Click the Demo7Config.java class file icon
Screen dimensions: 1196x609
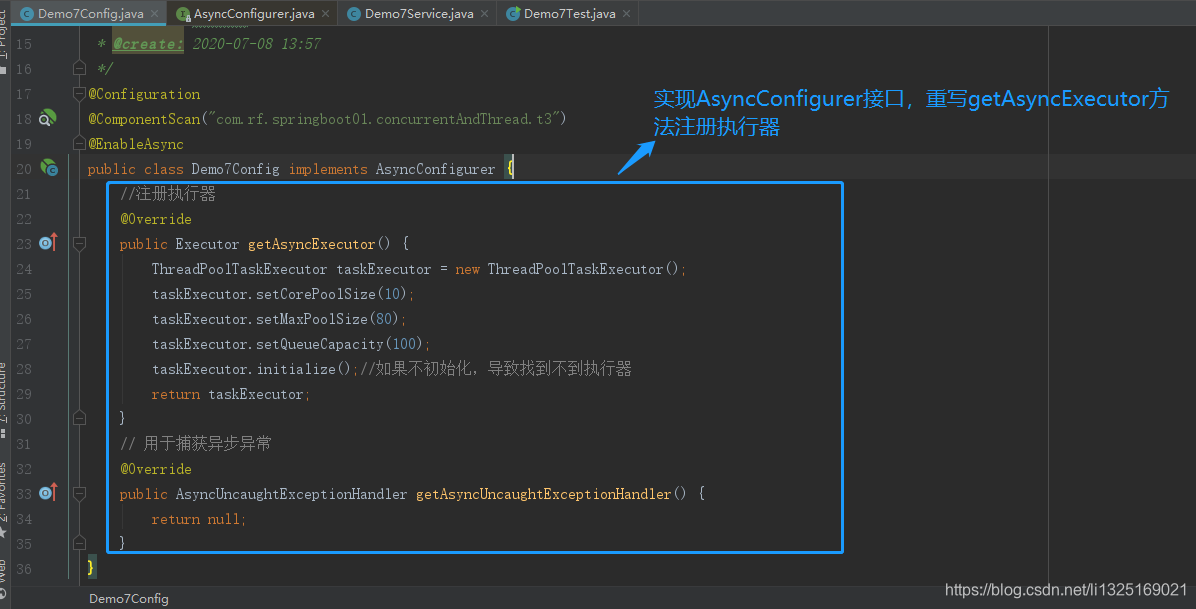point(27,14)
